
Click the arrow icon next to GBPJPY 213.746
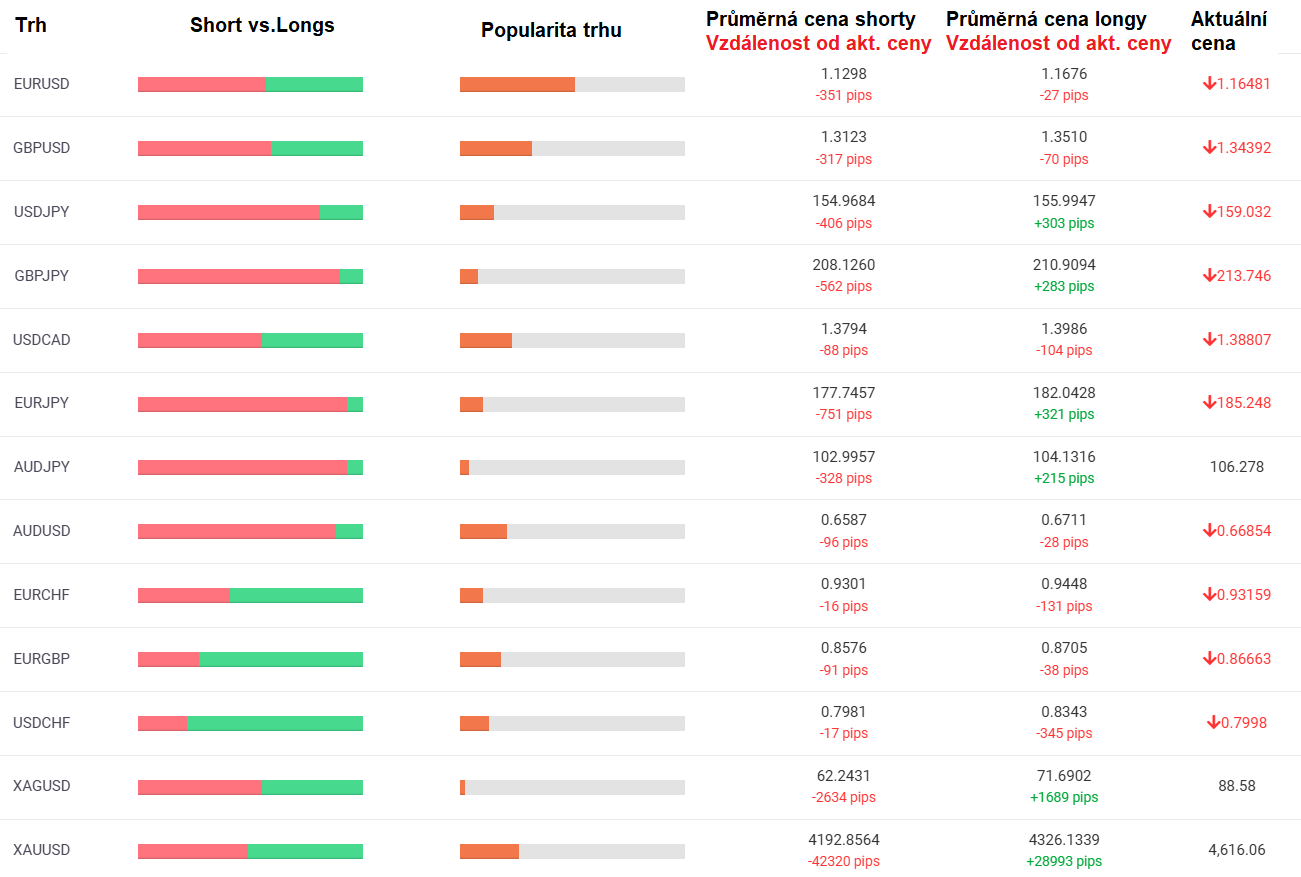pyautogui.click(x=1209, y=276)
